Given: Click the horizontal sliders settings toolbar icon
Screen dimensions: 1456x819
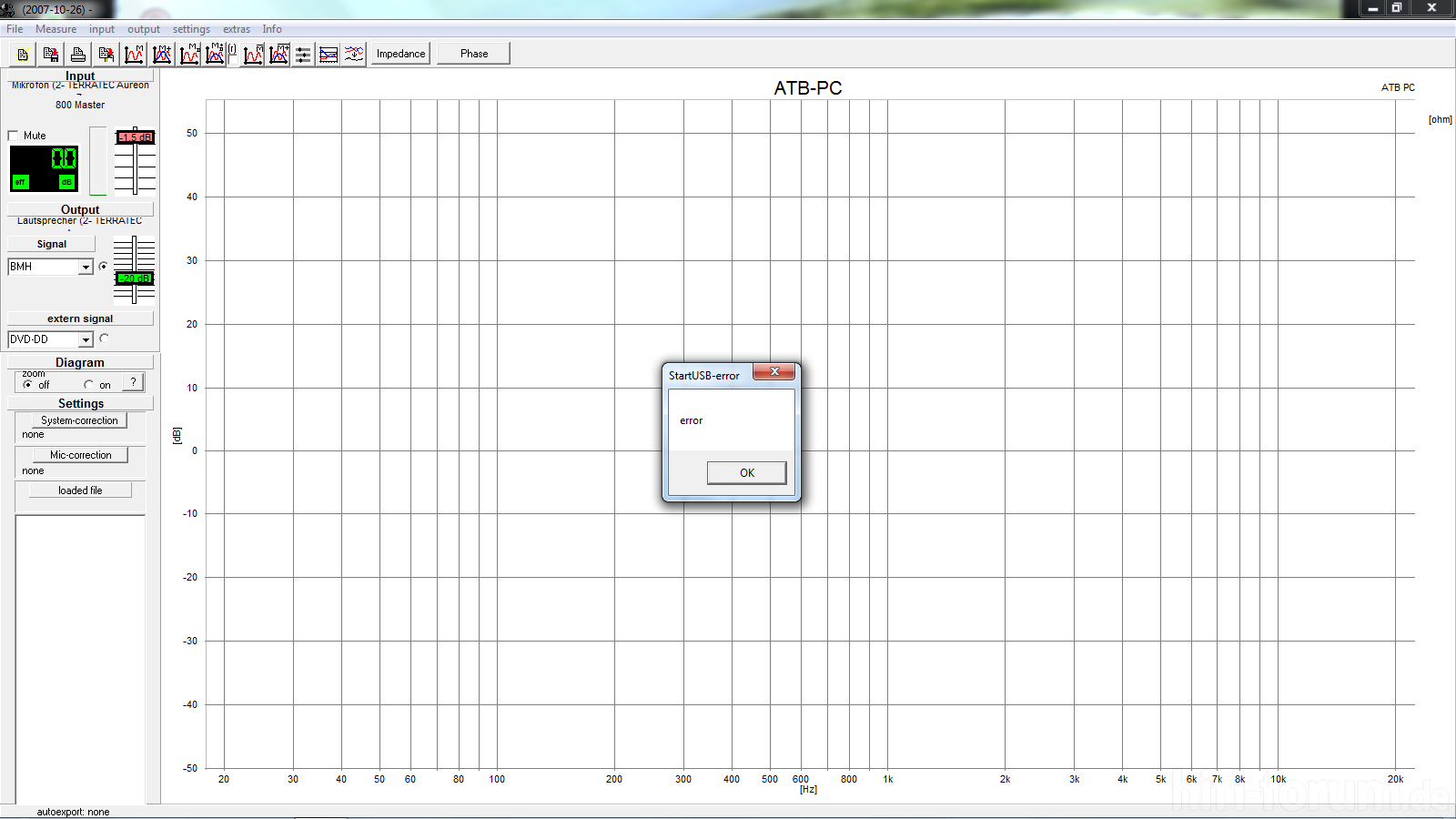Looking at the screenshot, I should 303,55.
